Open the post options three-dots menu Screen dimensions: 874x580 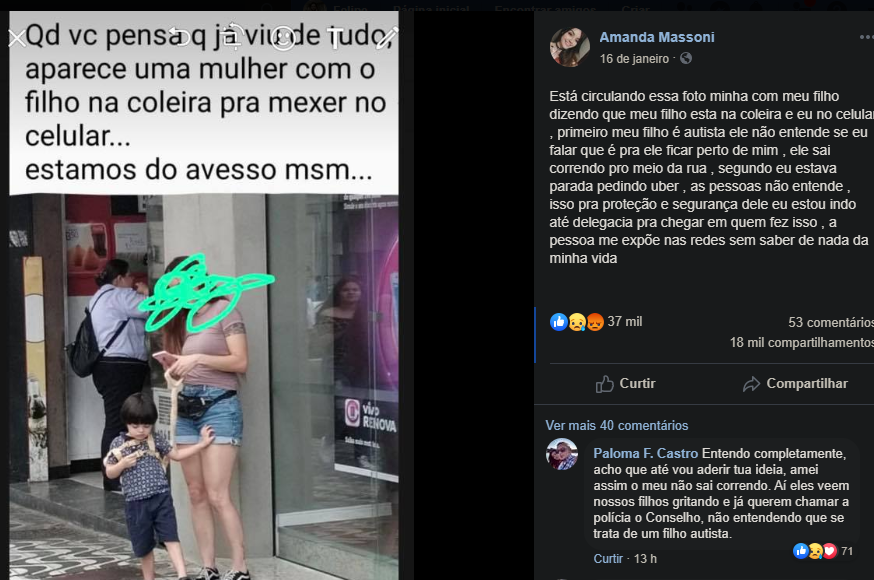tap(866, 37)
